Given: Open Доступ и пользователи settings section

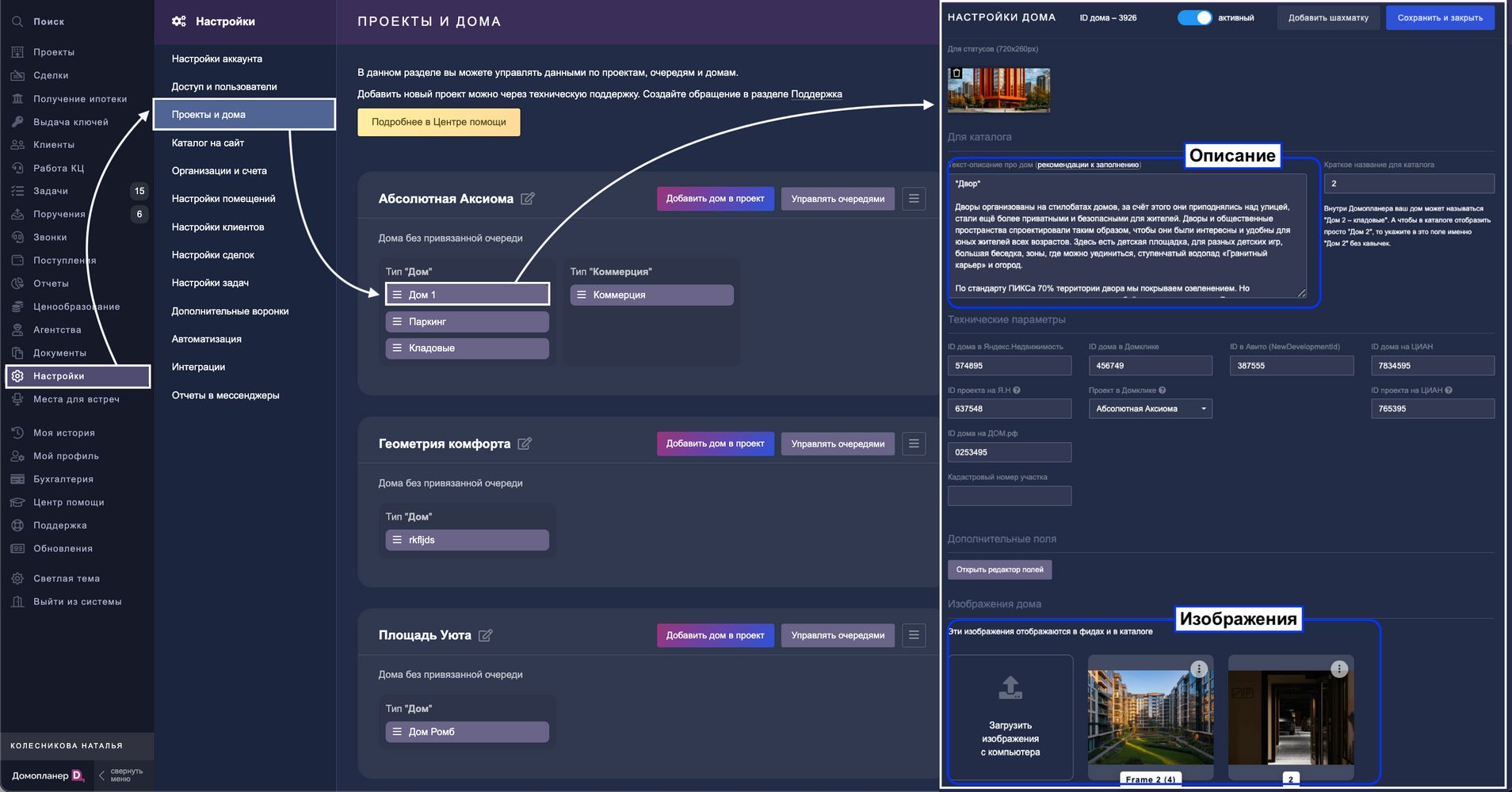Looking at the screenshot, I should click(x=224, y=86).
